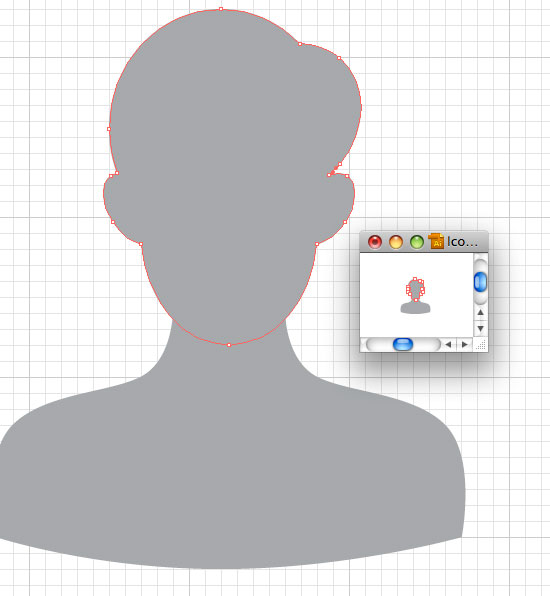The image size is (550, 596).
Task: Click the down scroll arrow in small window
Action: (480, 328)
